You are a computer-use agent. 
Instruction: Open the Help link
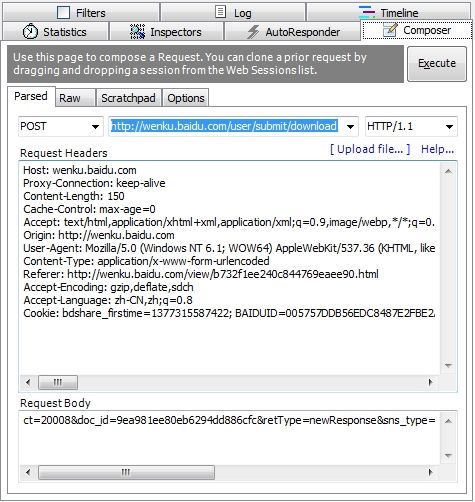point(437,149)
